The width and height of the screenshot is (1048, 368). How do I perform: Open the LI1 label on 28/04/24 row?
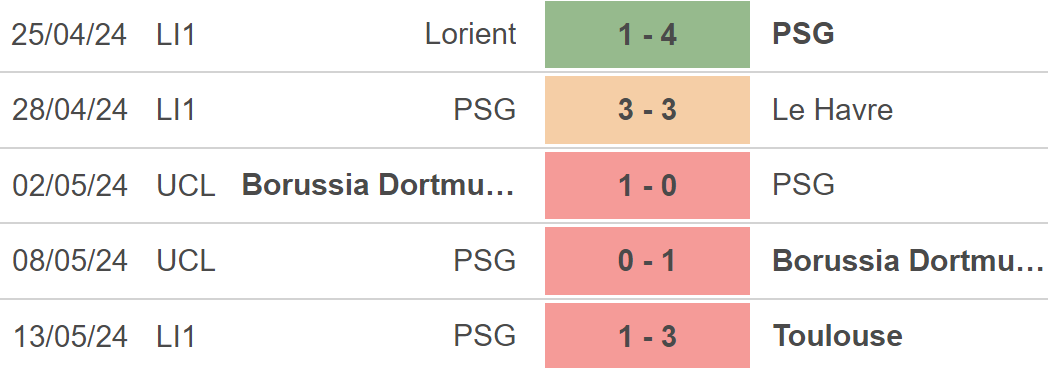[176, 110]
